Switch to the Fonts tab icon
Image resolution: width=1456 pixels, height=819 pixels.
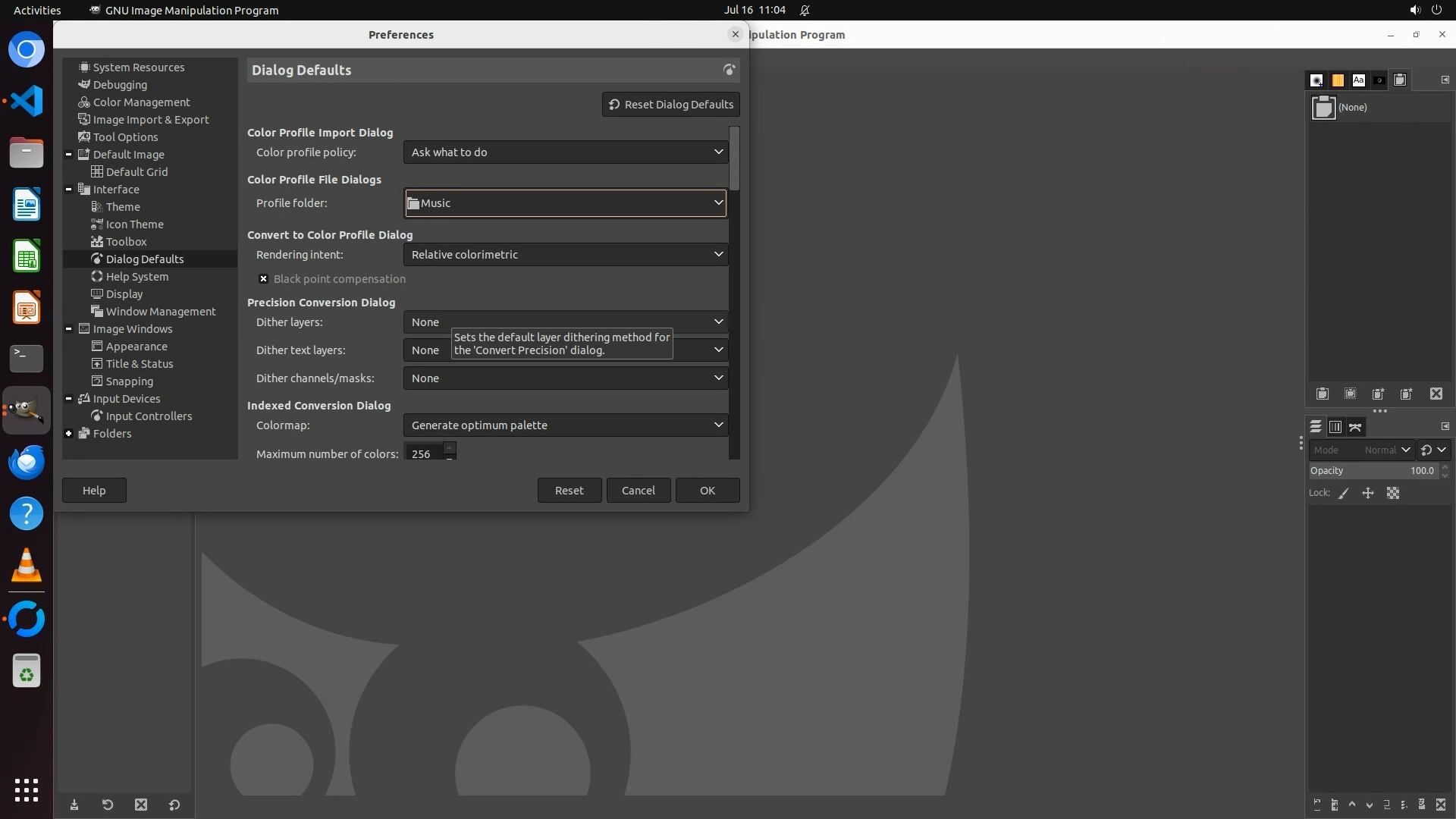click(1358, 80)
